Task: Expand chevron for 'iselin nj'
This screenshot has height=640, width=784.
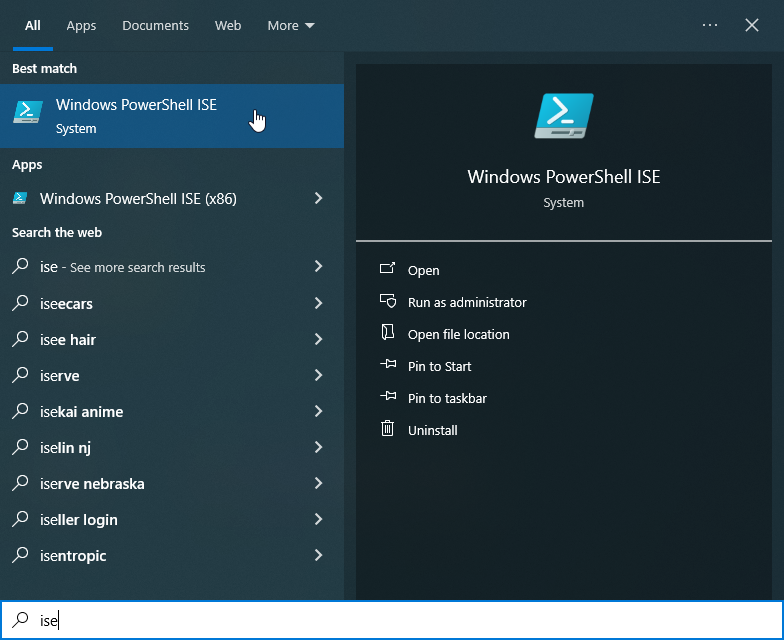Action: click(318, 447)
